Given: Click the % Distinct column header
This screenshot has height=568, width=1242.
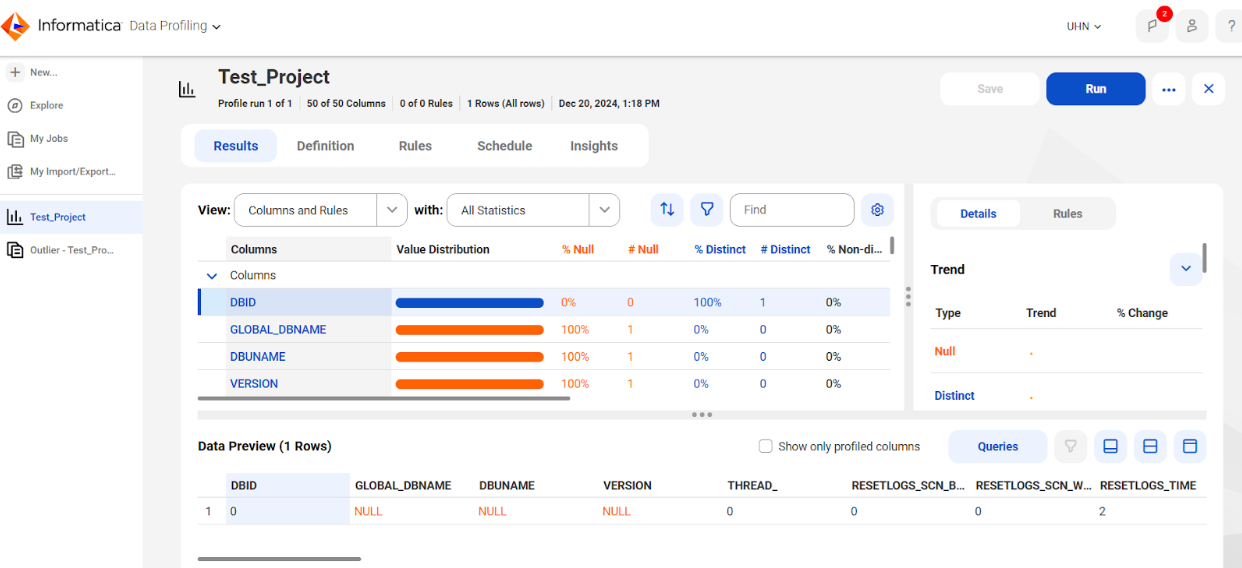Looking at the screenshot, I should (x=720, y=250).
